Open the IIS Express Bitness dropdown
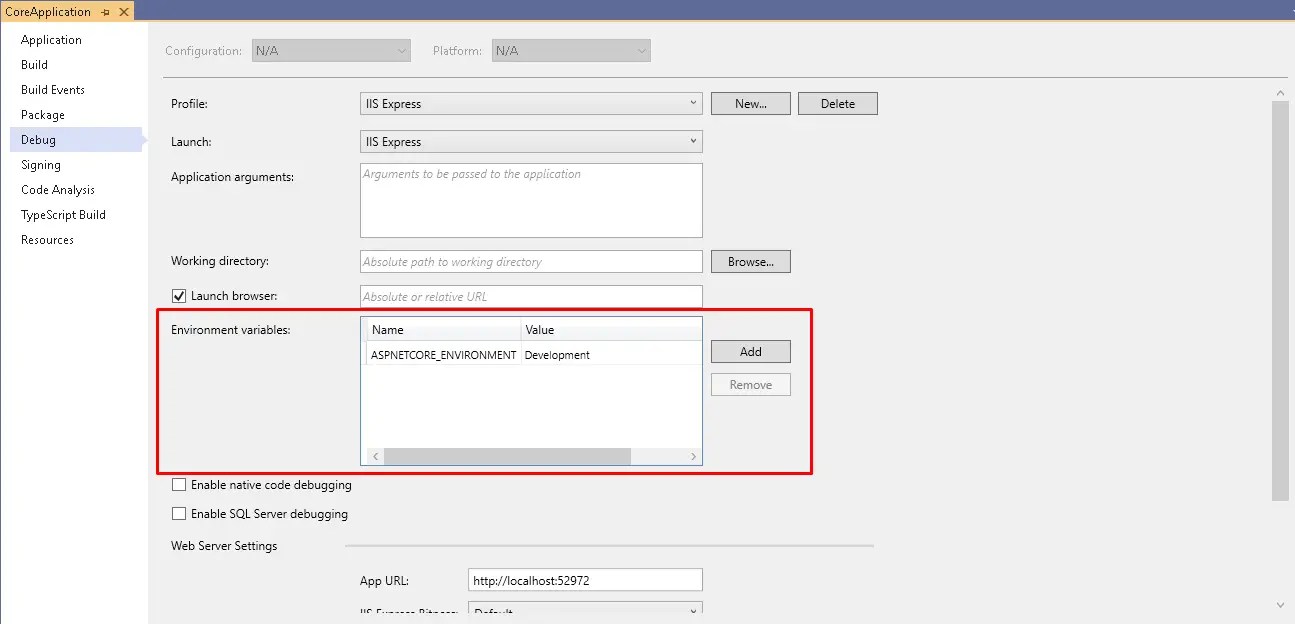This screenshot has height=624, width=1295. click(x=694, y=610)
